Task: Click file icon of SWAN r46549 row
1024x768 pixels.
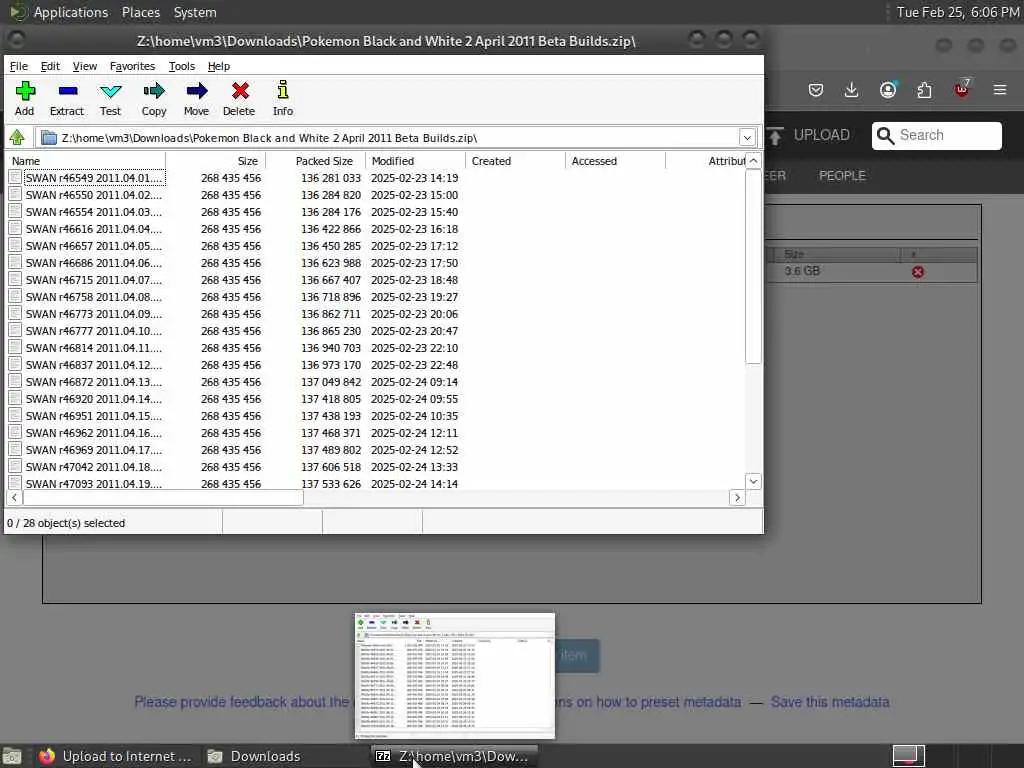Action: (x=15, y=177)
